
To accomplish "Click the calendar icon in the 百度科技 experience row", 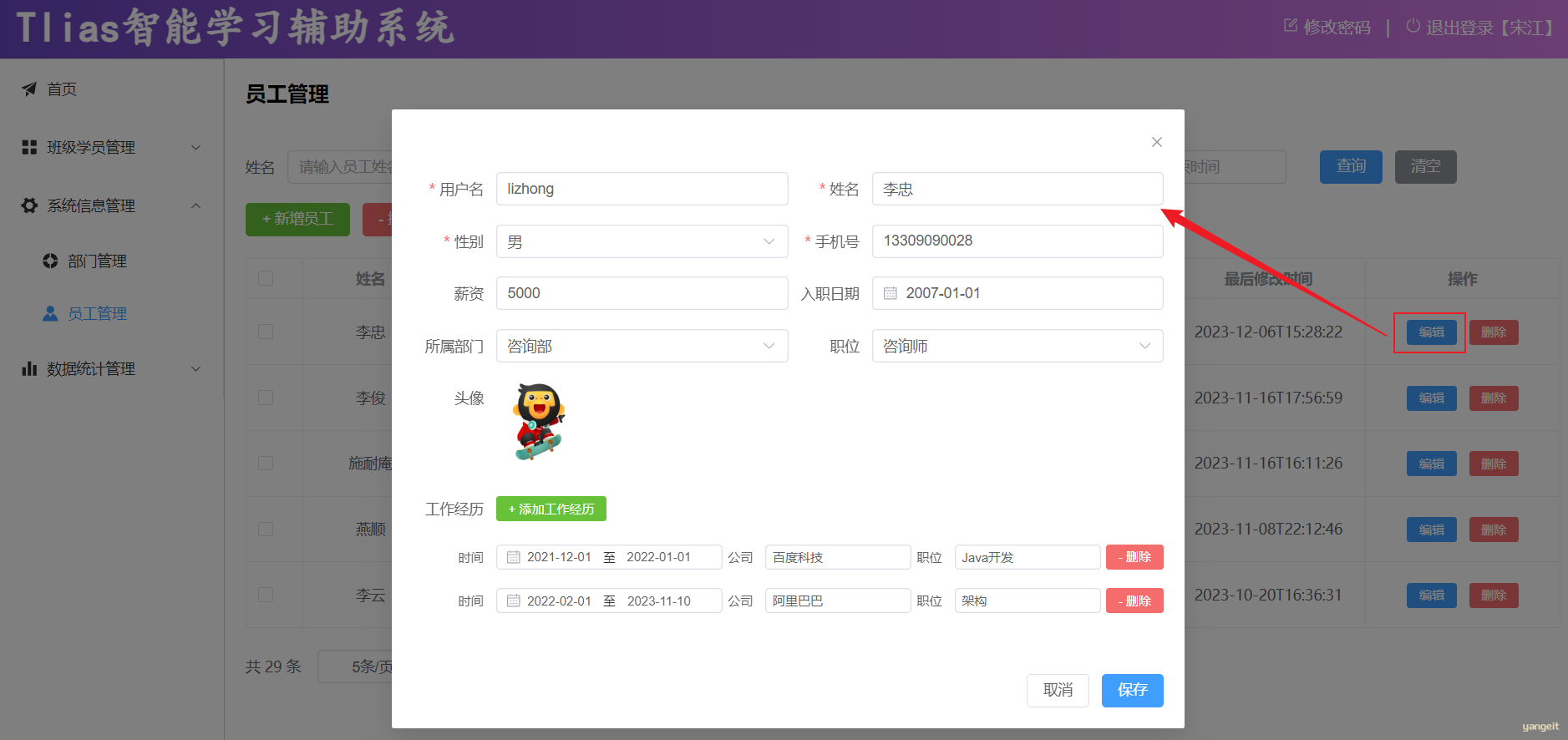I will tap(514, 557).
